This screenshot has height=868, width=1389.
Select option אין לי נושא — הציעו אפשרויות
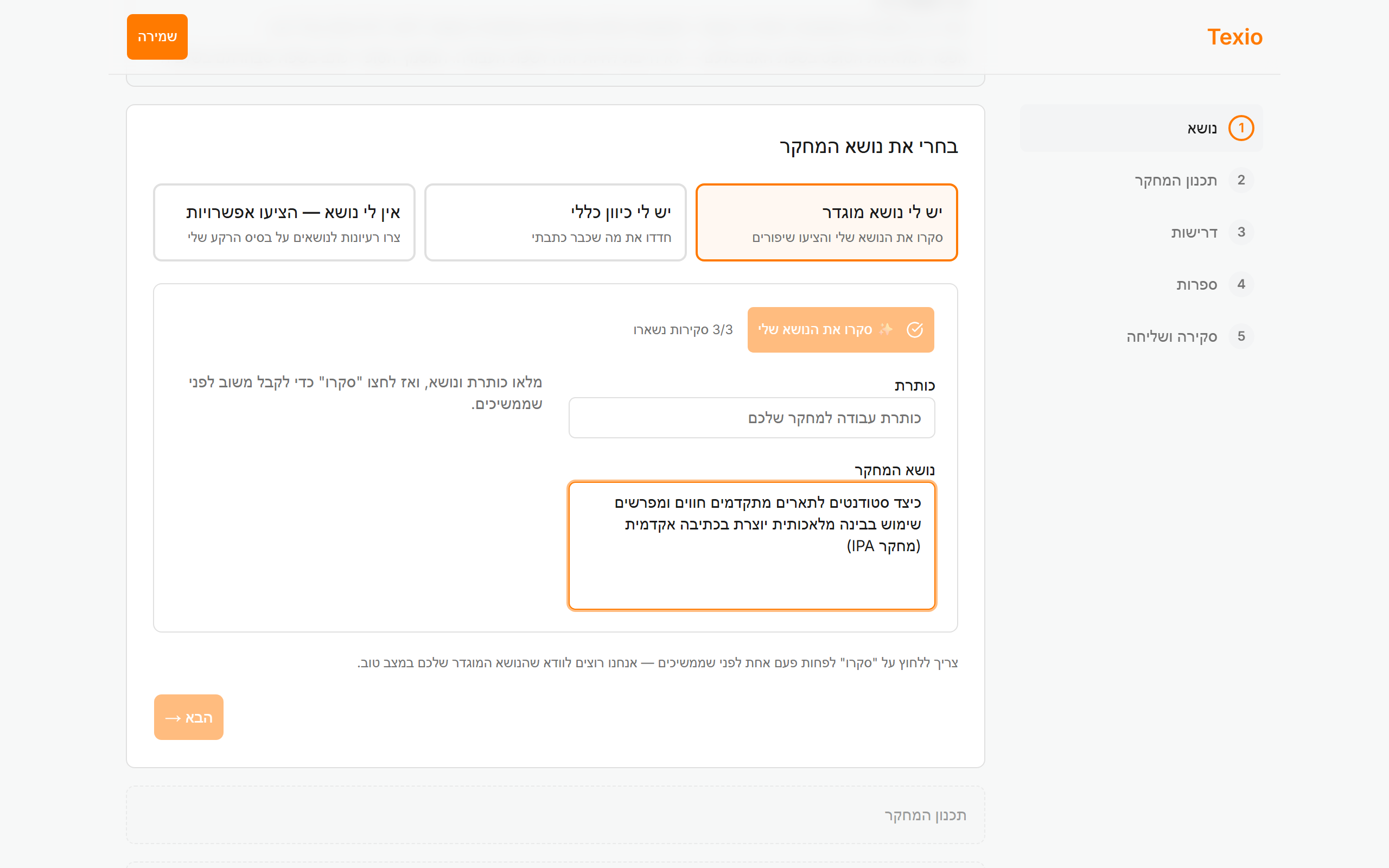pos(284,222)
